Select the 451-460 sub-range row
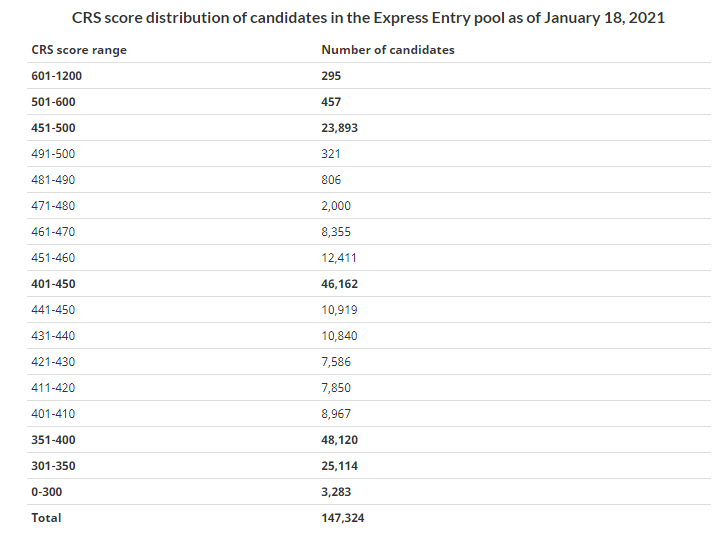725x538 pixels. tap(369, 258)
